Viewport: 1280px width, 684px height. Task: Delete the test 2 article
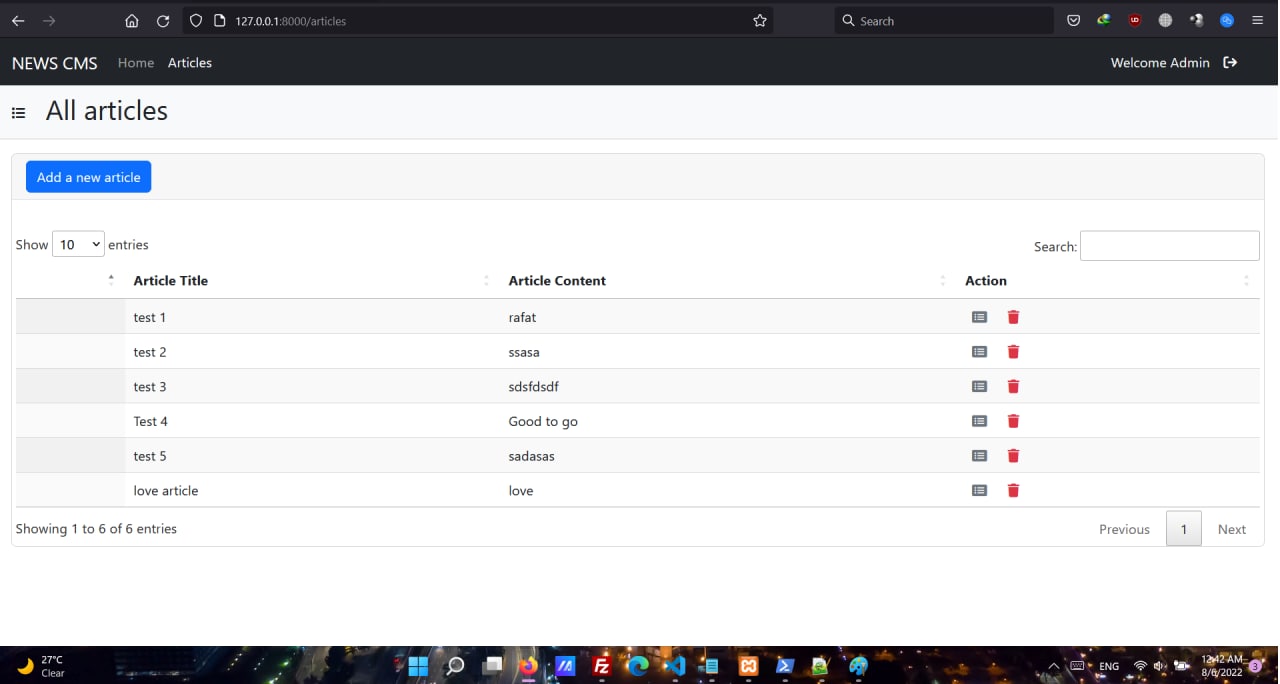click(1013, 352)
